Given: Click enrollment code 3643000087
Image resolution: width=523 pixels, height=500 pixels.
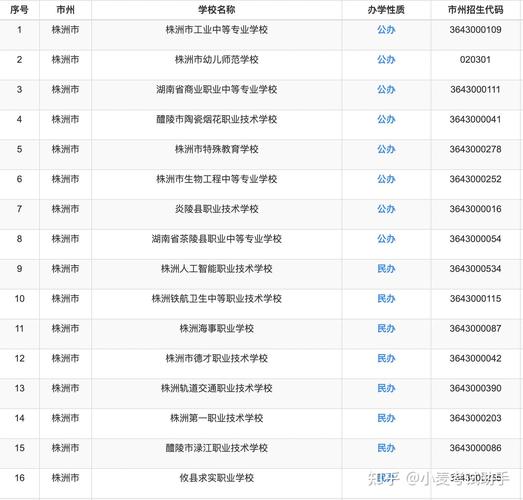Looking at the screenshot, I should (475, 329).
